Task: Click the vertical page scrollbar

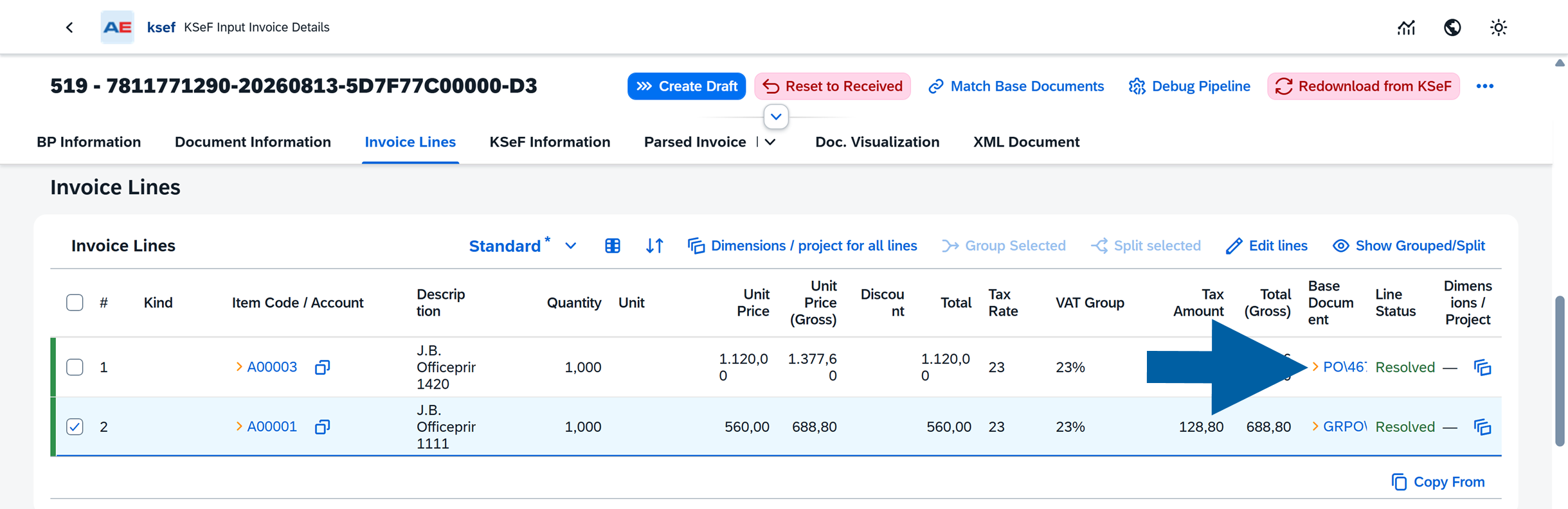Action: (1560, 371)
